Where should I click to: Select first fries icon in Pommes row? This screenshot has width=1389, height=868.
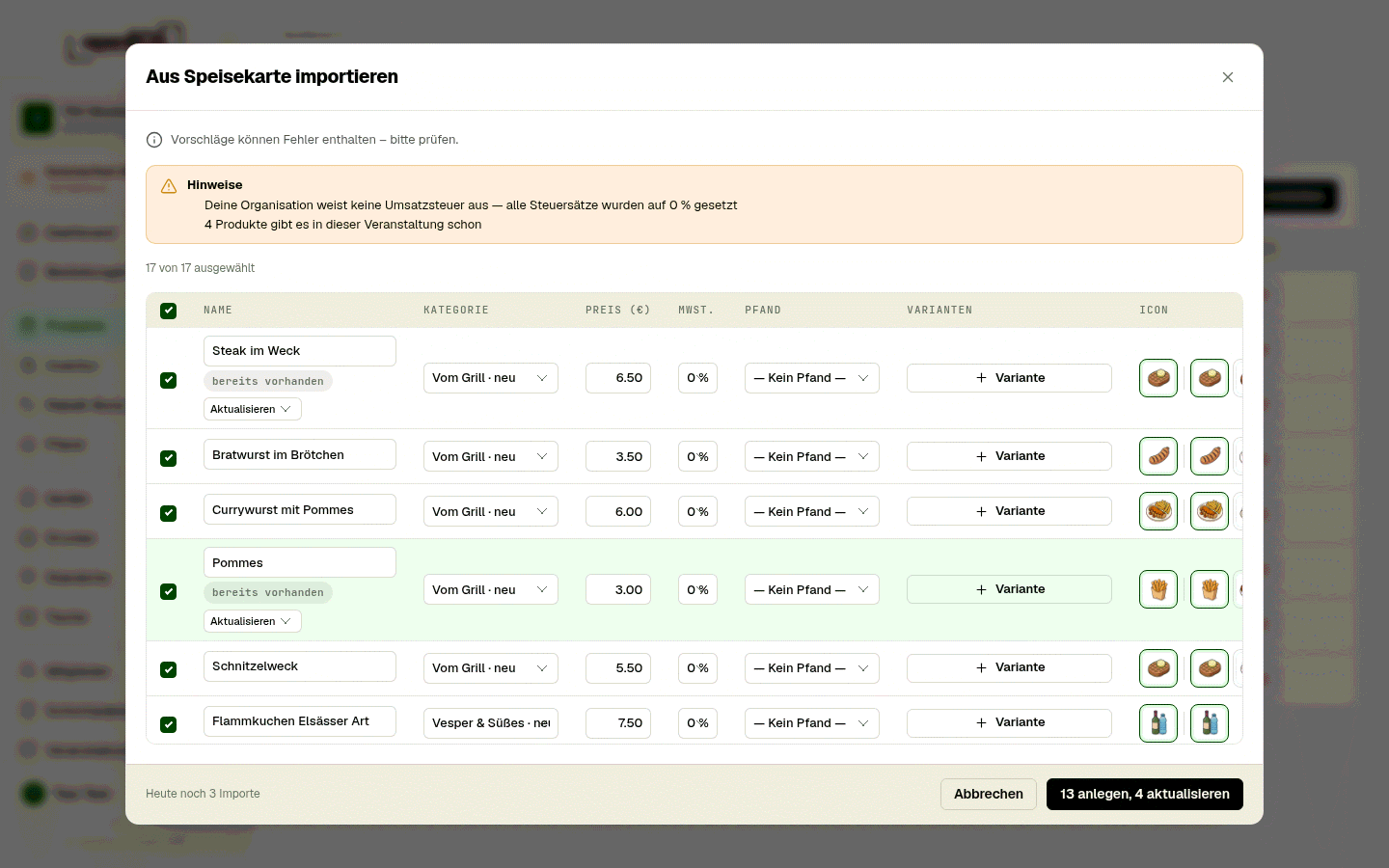[x=1158, y=589]
